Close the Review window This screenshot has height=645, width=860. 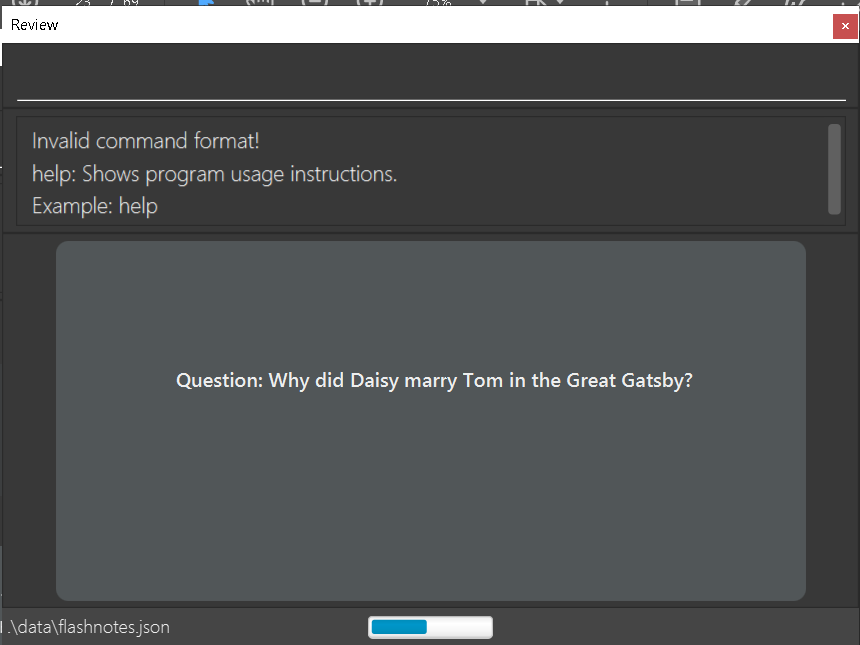845,26
